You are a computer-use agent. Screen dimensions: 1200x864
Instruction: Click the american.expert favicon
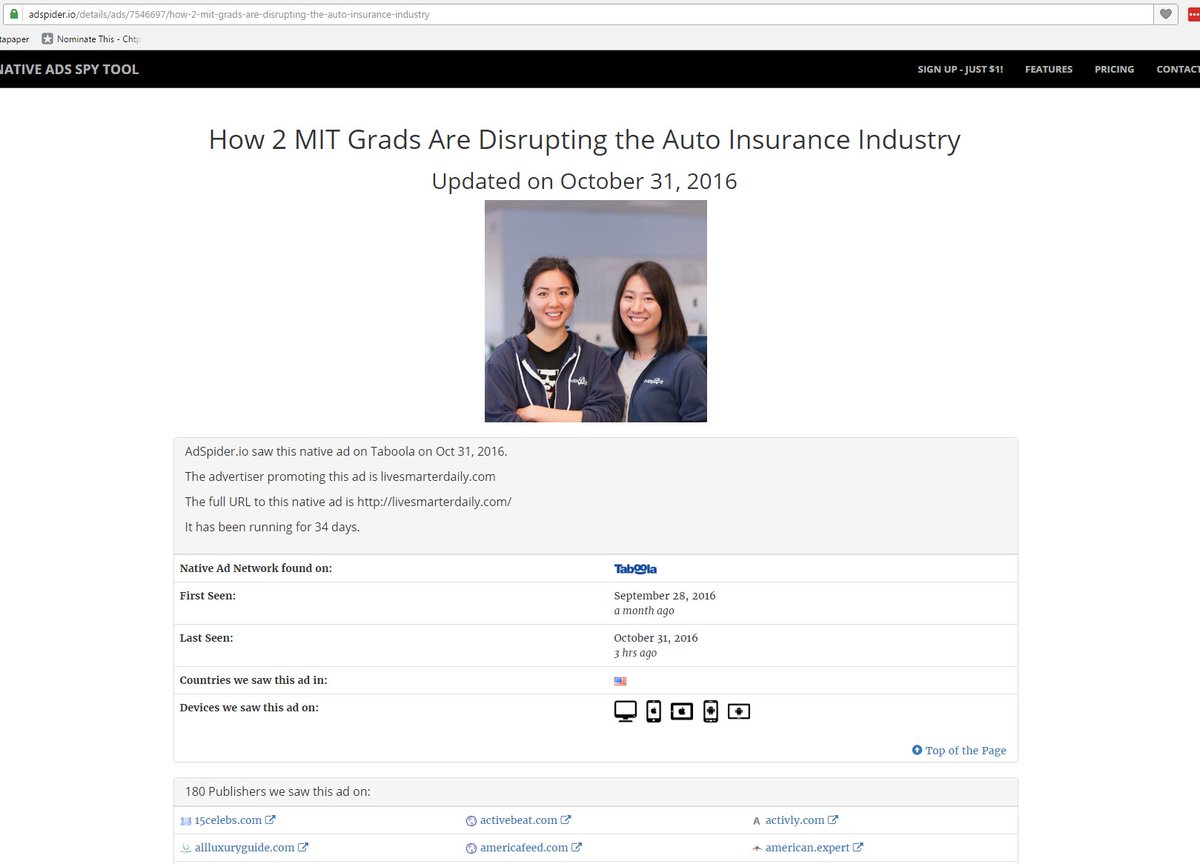[757, 848]
